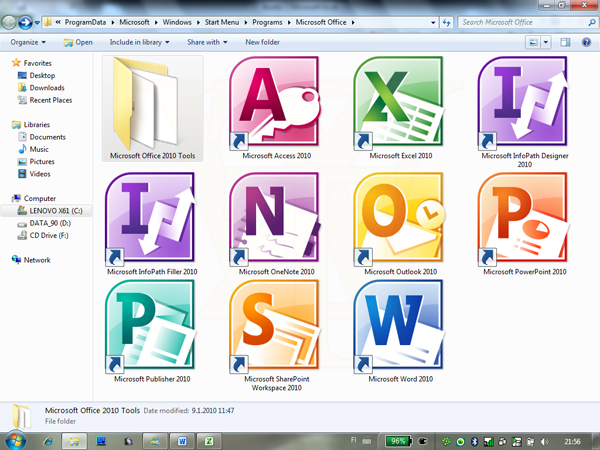Expand the arrow after Programs in the path
This screenshot has width=600, height=450.
pos(289,23)
